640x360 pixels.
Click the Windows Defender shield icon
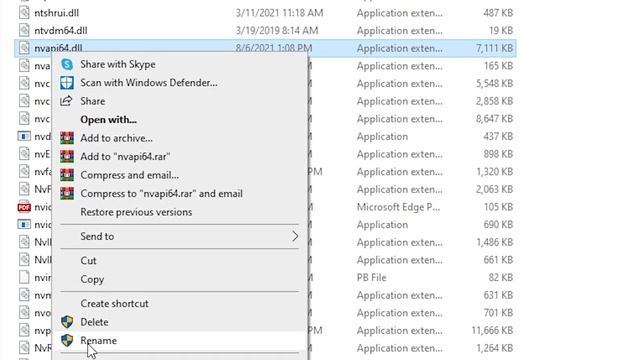(x=67, y=82)
